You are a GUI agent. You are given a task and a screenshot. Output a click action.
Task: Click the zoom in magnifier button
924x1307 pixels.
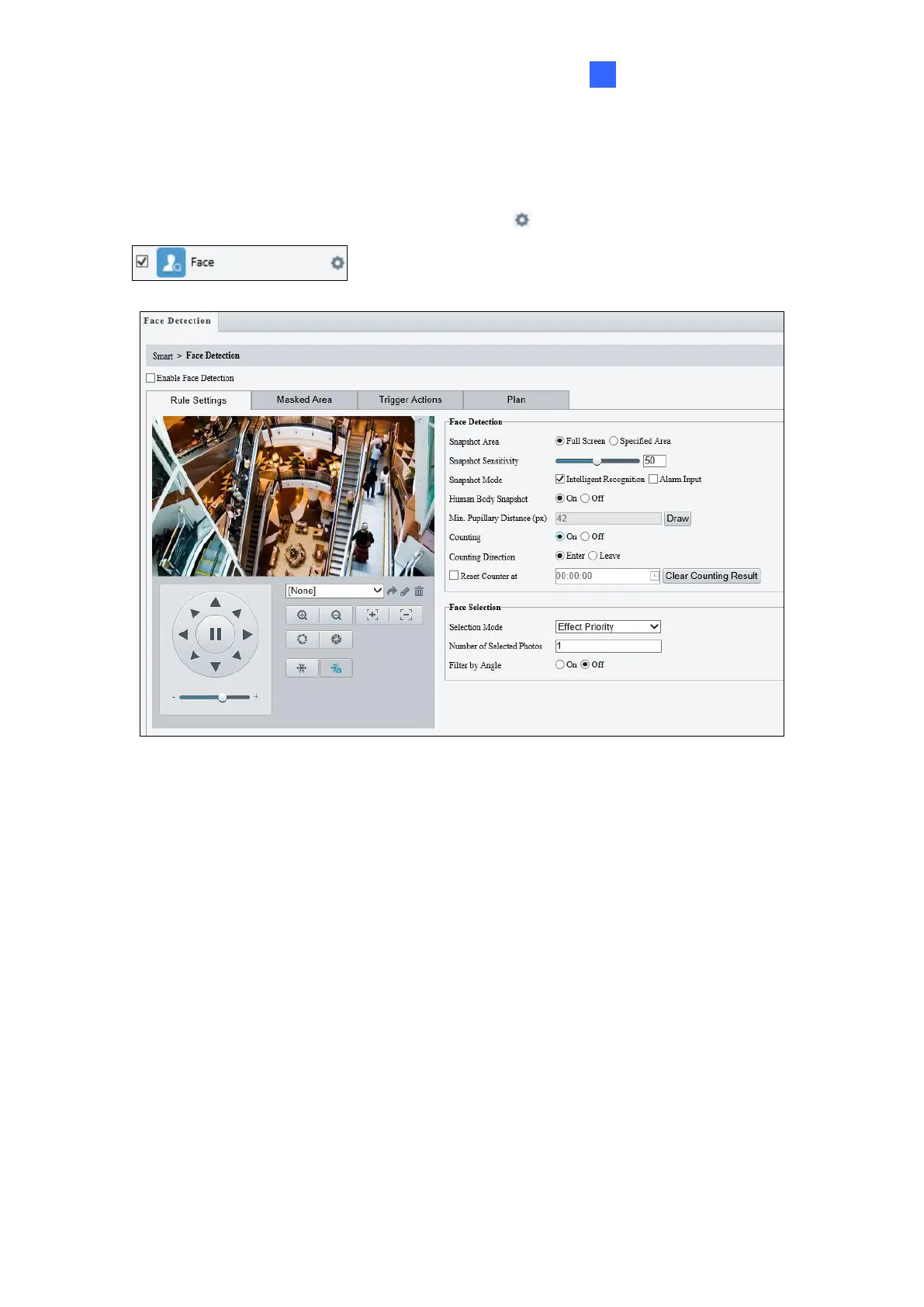[303, 615]
